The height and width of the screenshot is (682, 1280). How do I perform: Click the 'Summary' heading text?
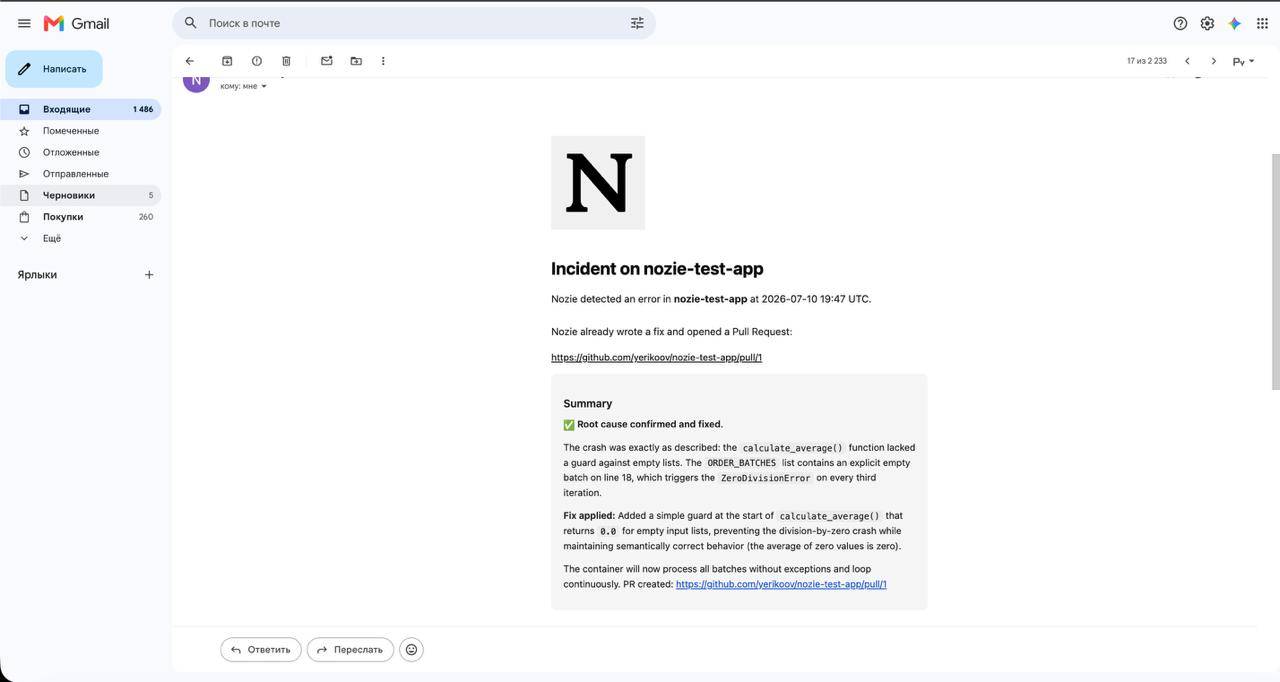[x=587, y=404]
